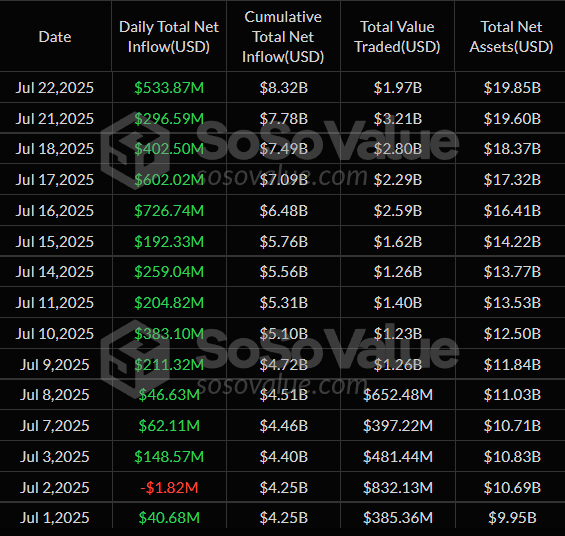Select the $832.13M traded value on Jul 2

[397, 487]
